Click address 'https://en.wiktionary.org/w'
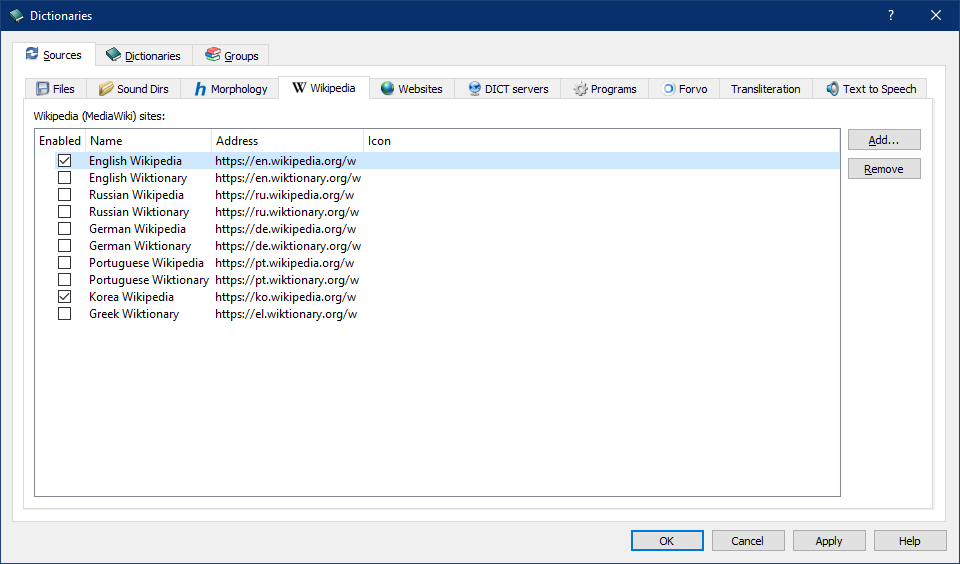Viewport: 960px width, 564px height. point(288,178)
